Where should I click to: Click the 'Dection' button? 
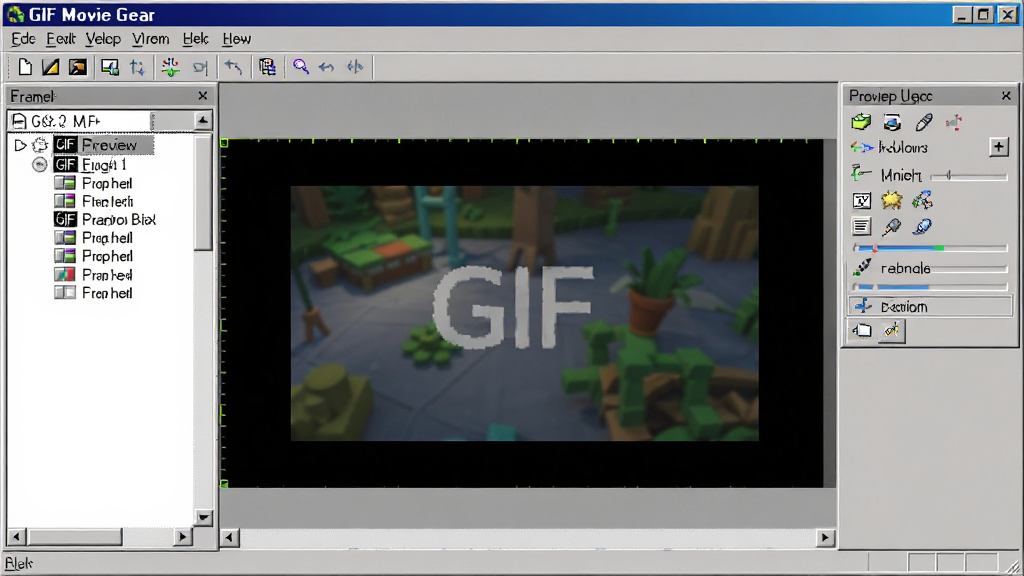930,306
